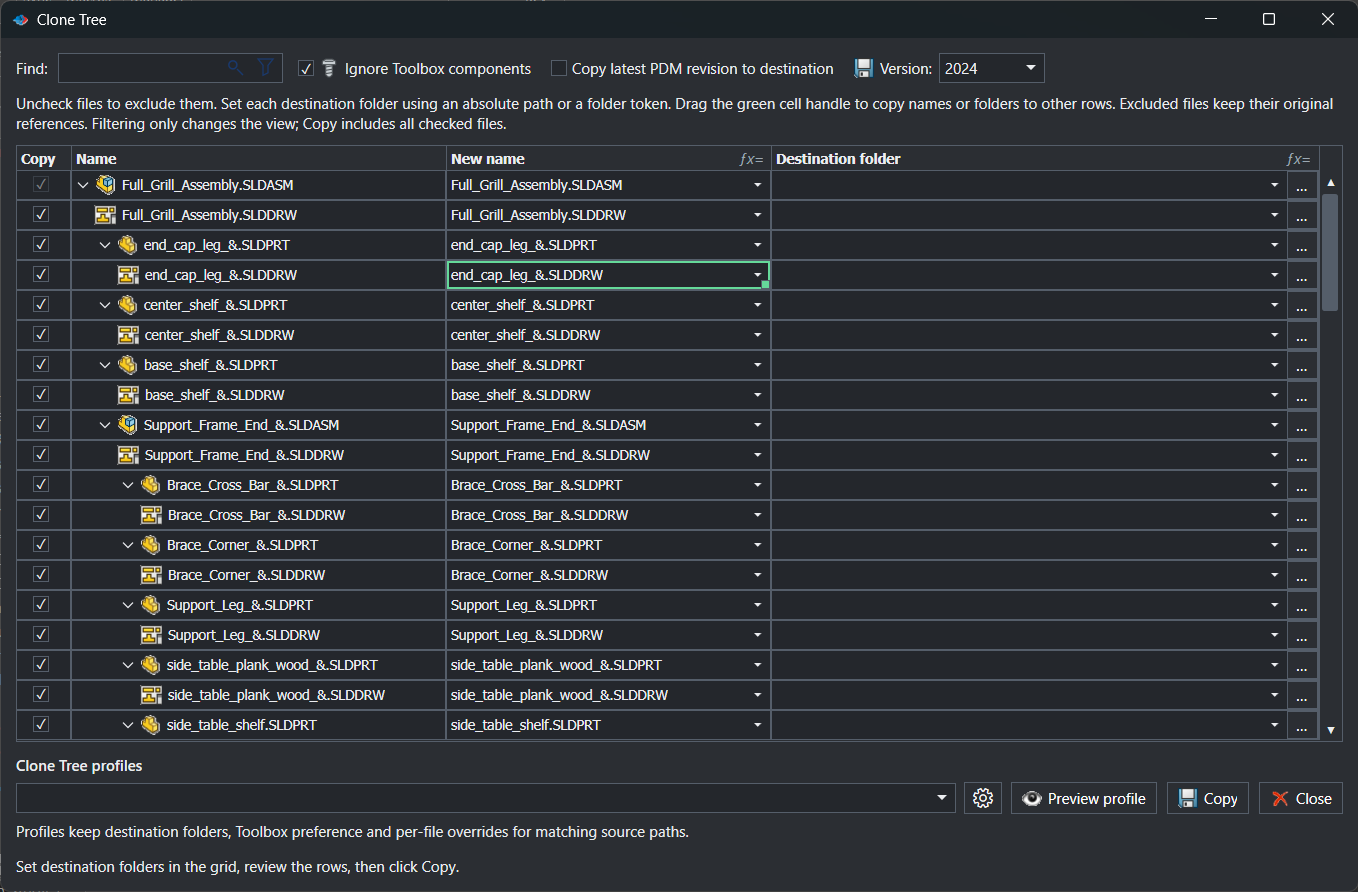The image size is (1358, 892).
Task: Click the Copy button
Action: [1208, 798]
